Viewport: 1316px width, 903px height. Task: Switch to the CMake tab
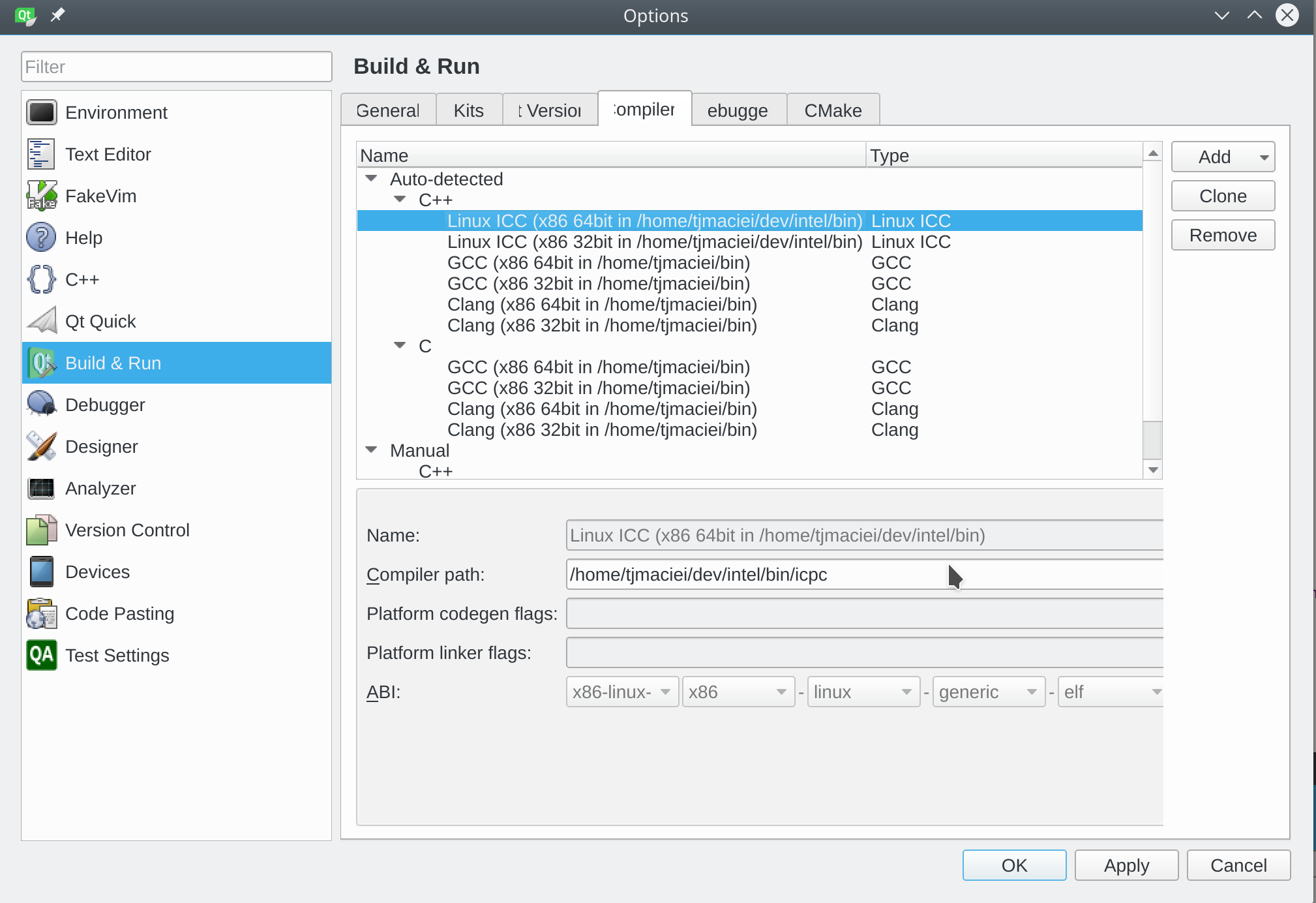tap(833, 110)
